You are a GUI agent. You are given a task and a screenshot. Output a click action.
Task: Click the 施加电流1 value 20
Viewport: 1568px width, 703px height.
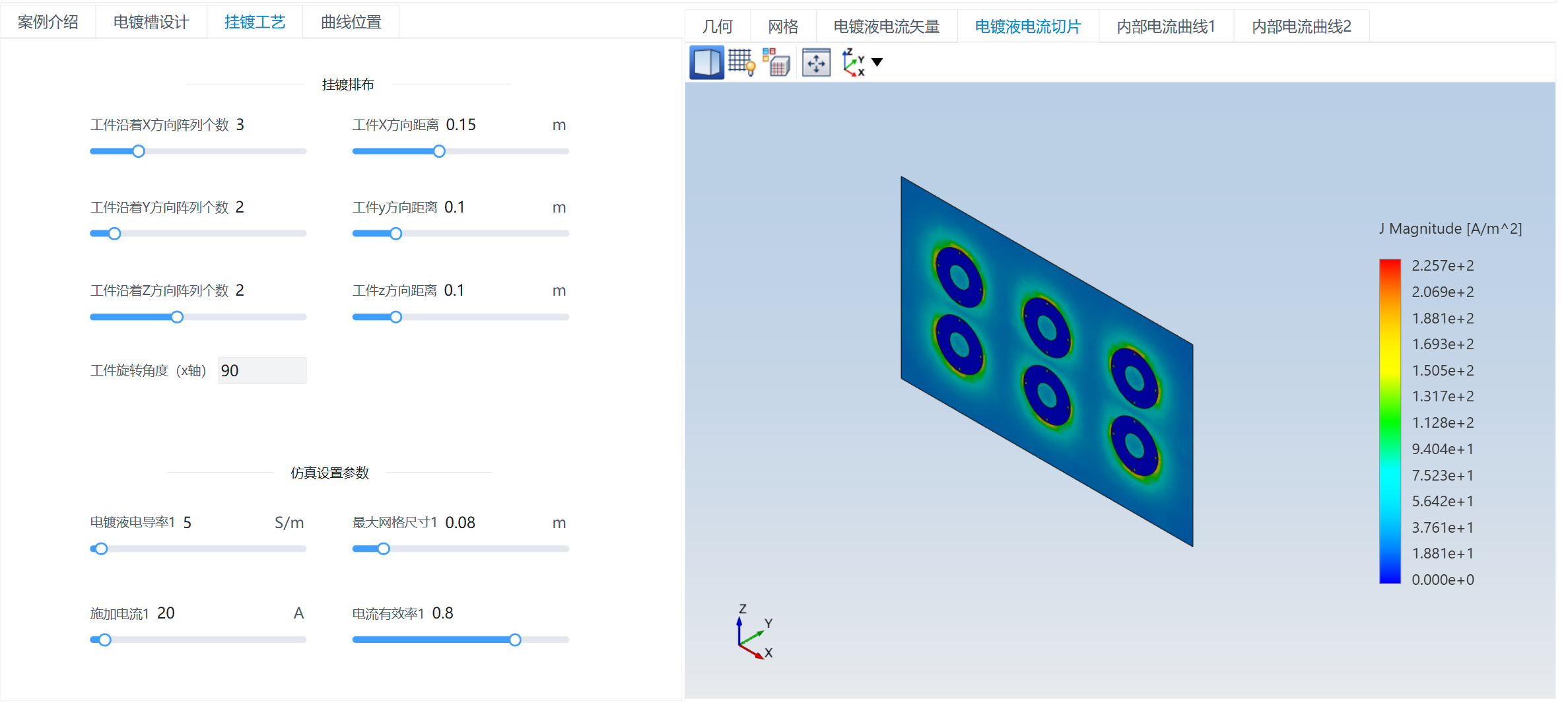166,613
